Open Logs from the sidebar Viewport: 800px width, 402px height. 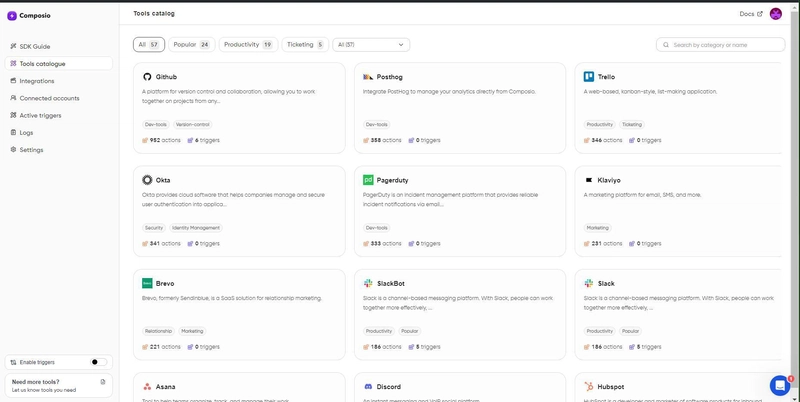pos(59,133)
